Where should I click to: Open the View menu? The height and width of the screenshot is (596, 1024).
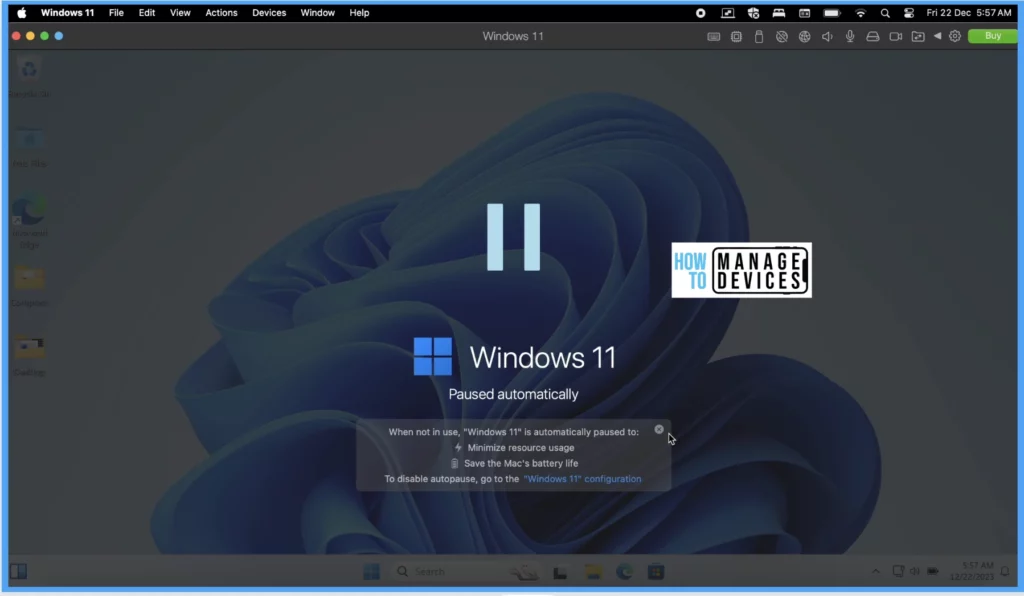tap(180, 12)
